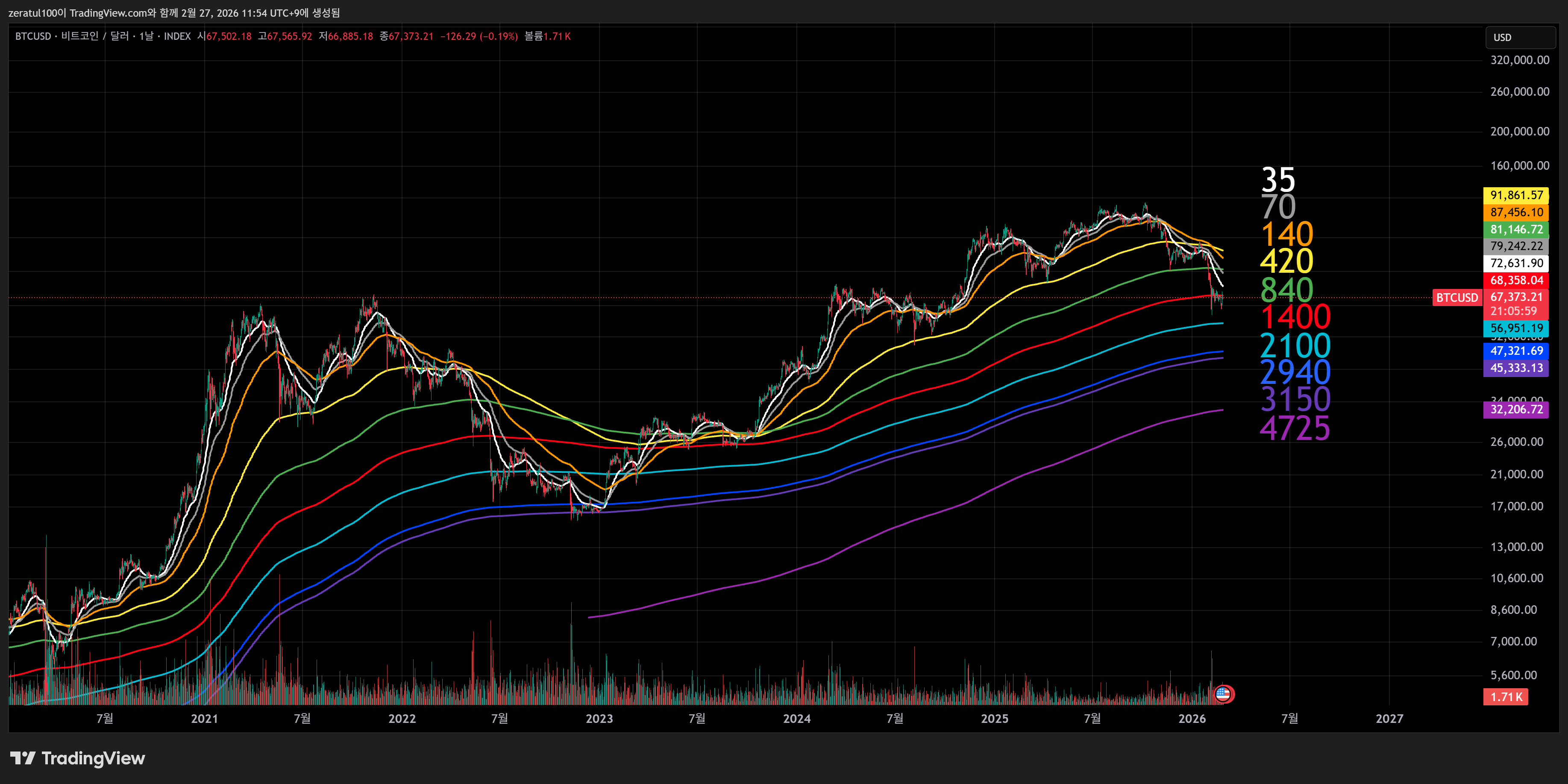1568x784 pixels.
Task: Click the indigo 3150 period annotation
Action: point(1295,400)
